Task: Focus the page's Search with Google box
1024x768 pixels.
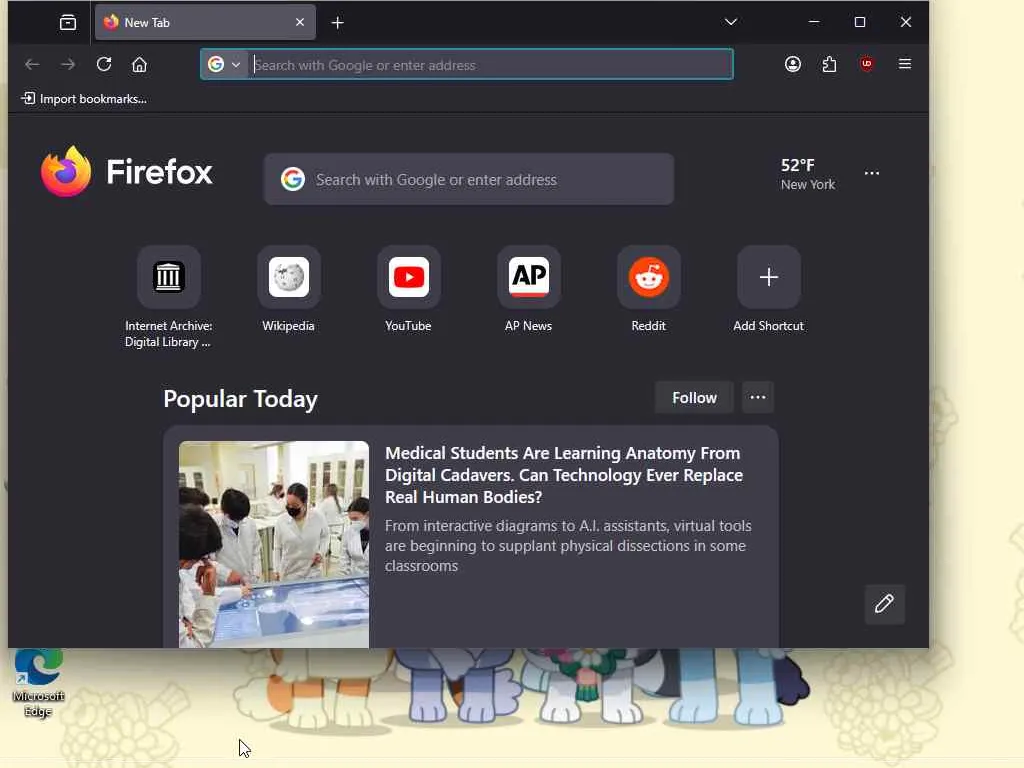Action: [x=469, y=179]
